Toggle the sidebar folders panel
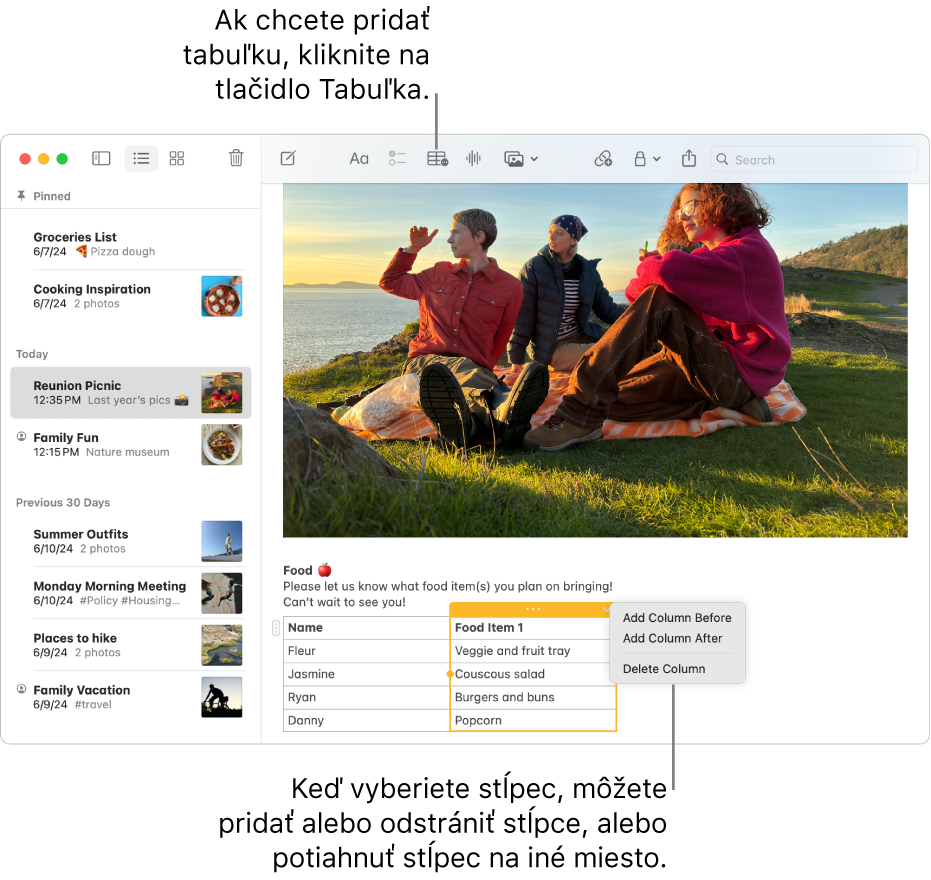 coord(101,159)
